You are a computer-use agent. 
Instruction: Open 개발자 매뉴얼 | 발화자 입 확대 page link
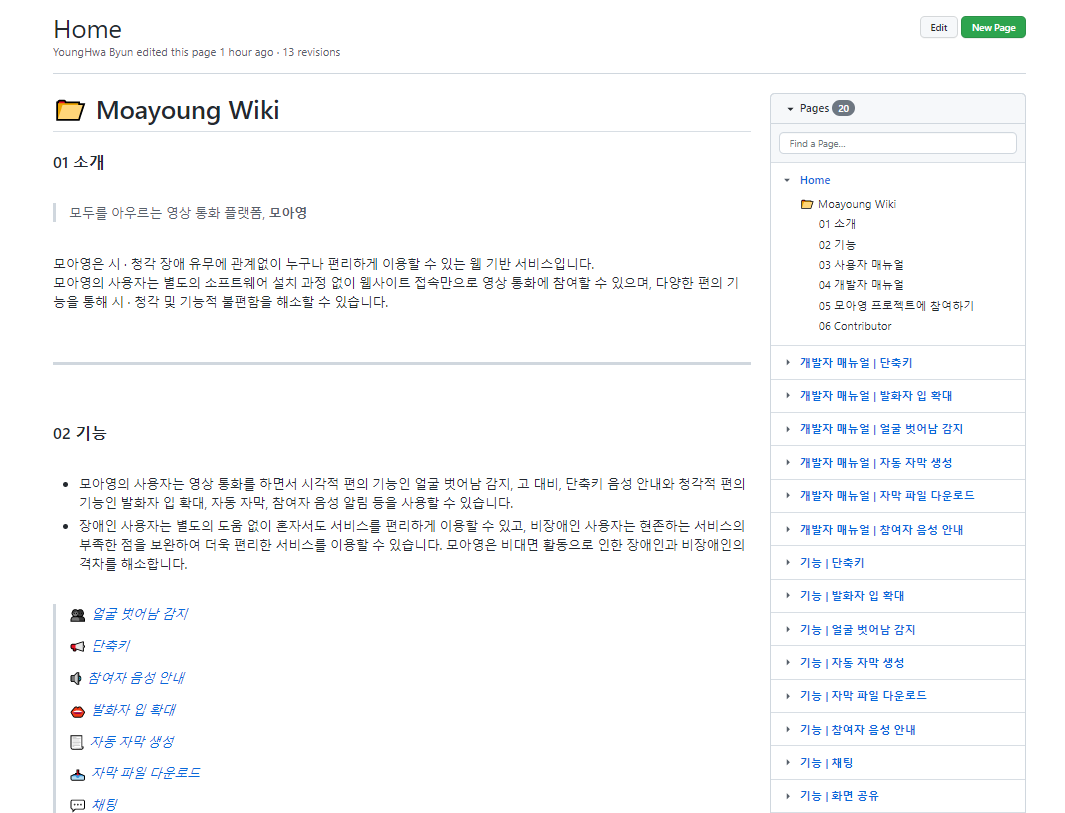[x=876, y=396]
